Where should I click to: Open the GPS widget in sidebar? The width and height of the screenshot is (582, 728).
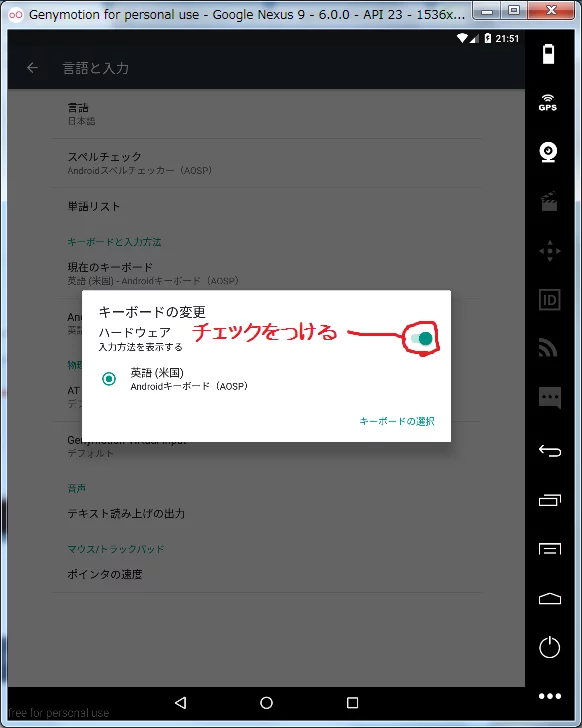tap(548, 102)
